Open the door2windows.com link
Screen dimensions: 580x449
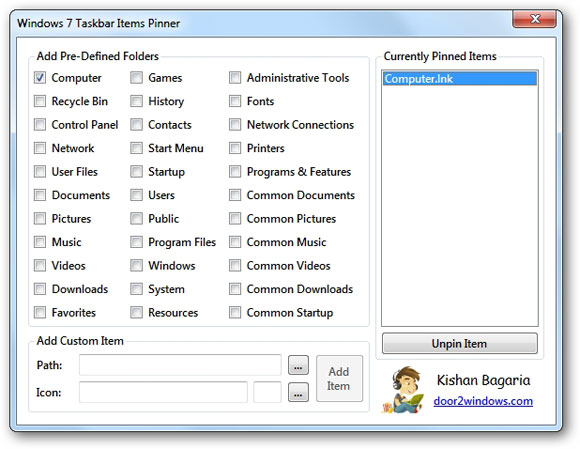tap(483, 401)
